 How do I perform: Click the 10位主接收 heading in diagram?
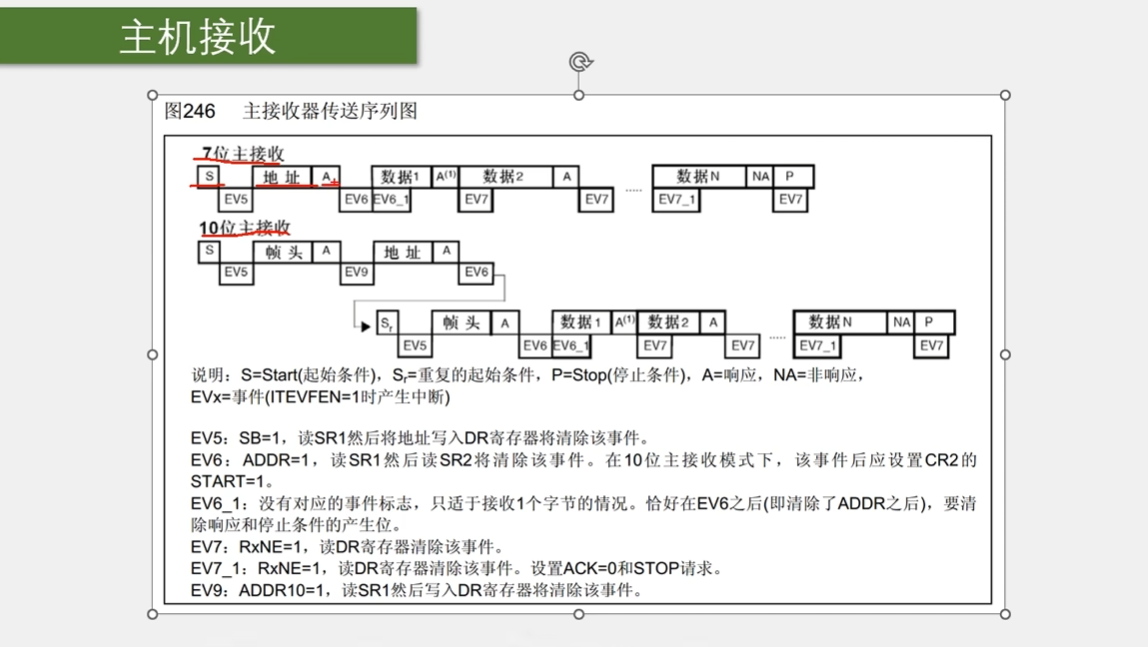tap(245, 229)
